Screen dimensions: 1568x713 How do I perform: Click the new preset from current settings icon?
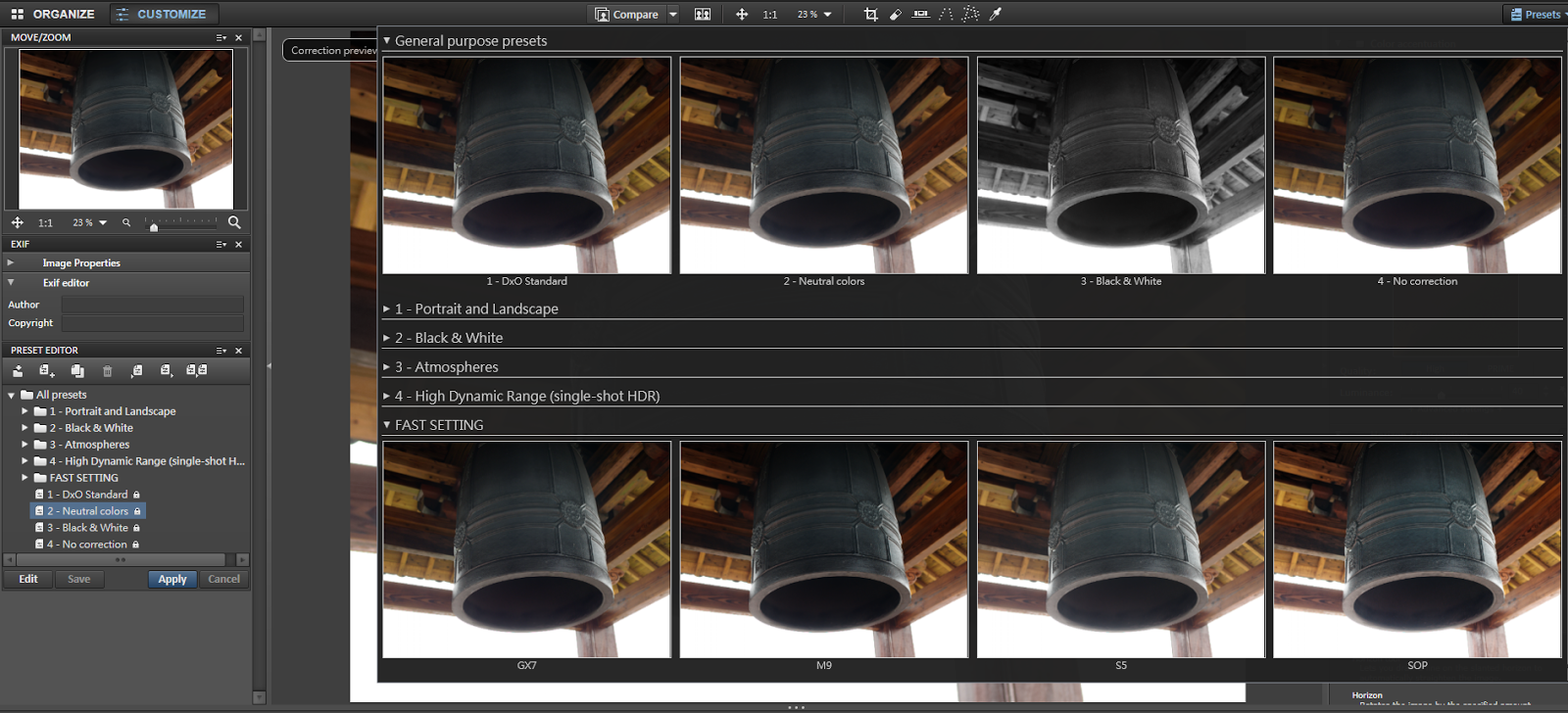(x=137, y=370)
